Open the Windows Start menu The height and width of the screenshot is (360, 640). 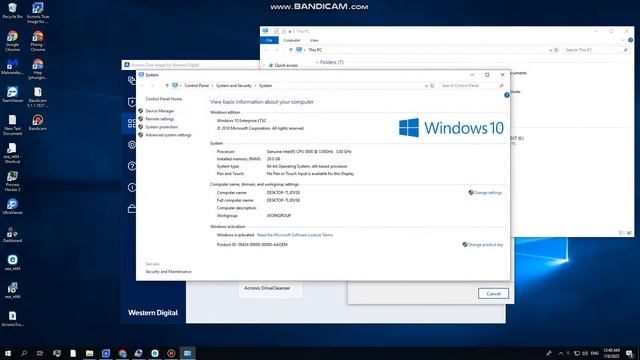pyautogui.click(x=8, y=353)
